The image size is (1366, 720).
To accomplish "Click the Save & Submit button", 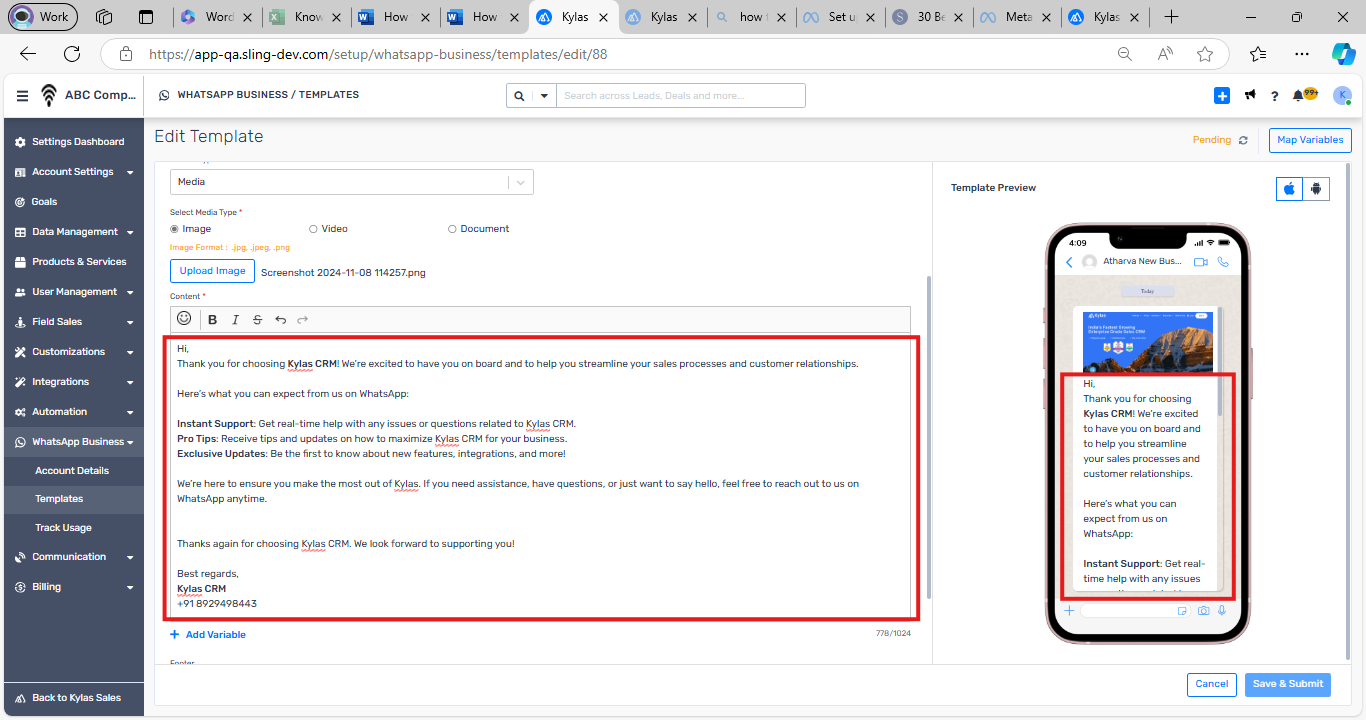I will pyautogui.click(x=1288, y=684).
